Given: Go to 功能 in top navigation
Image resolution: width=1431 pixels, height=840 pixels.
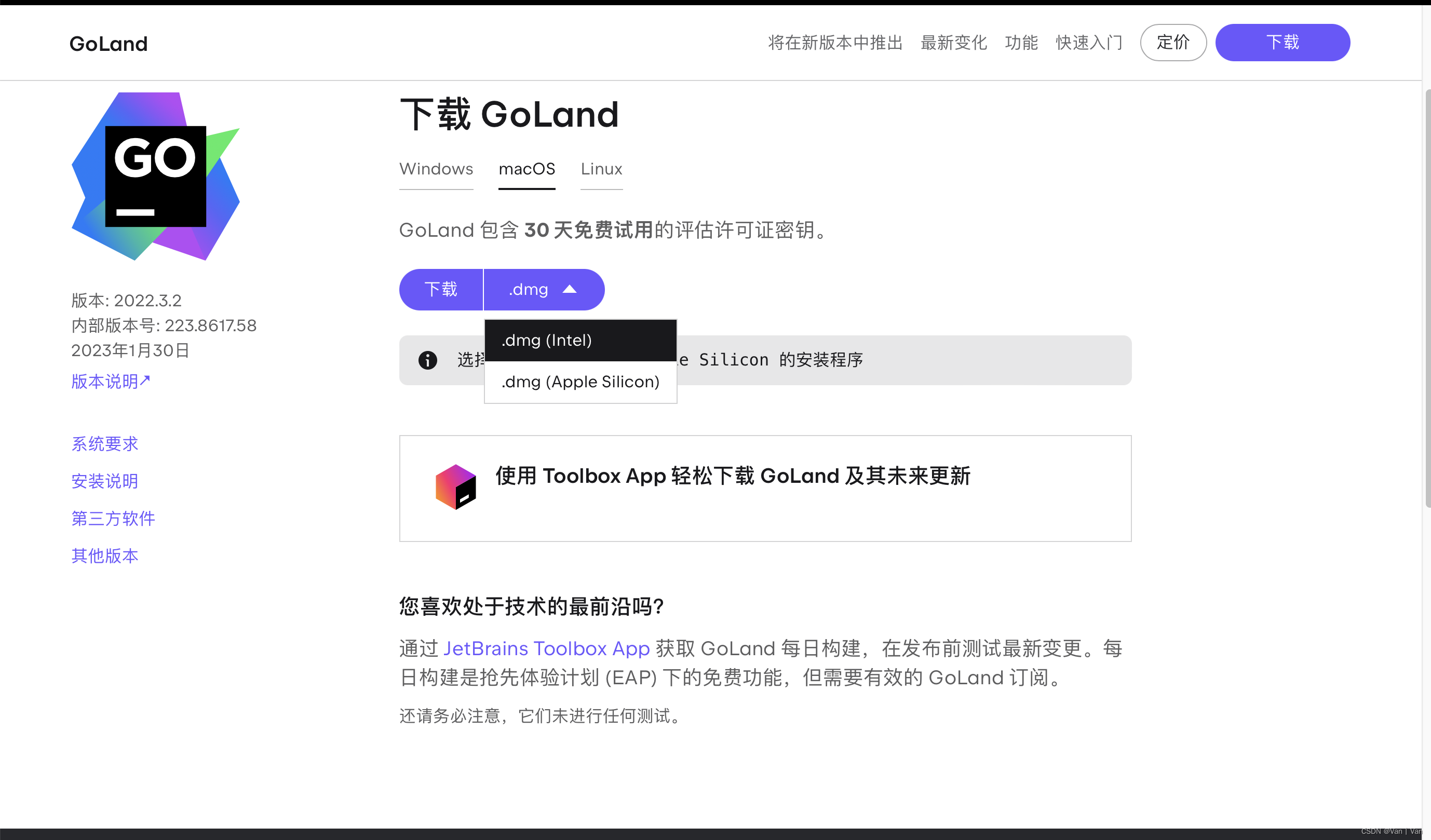Looking at the screenshot, I should [1021, 43].
